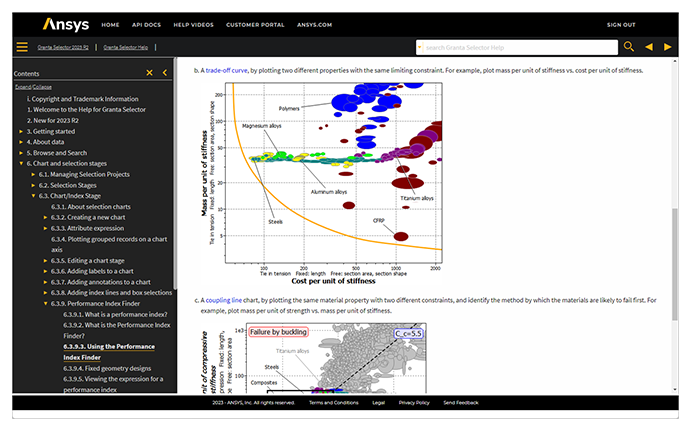696x430 pixels.
Task: Open Terms and Conditions footer link
Action: (333, 403)
